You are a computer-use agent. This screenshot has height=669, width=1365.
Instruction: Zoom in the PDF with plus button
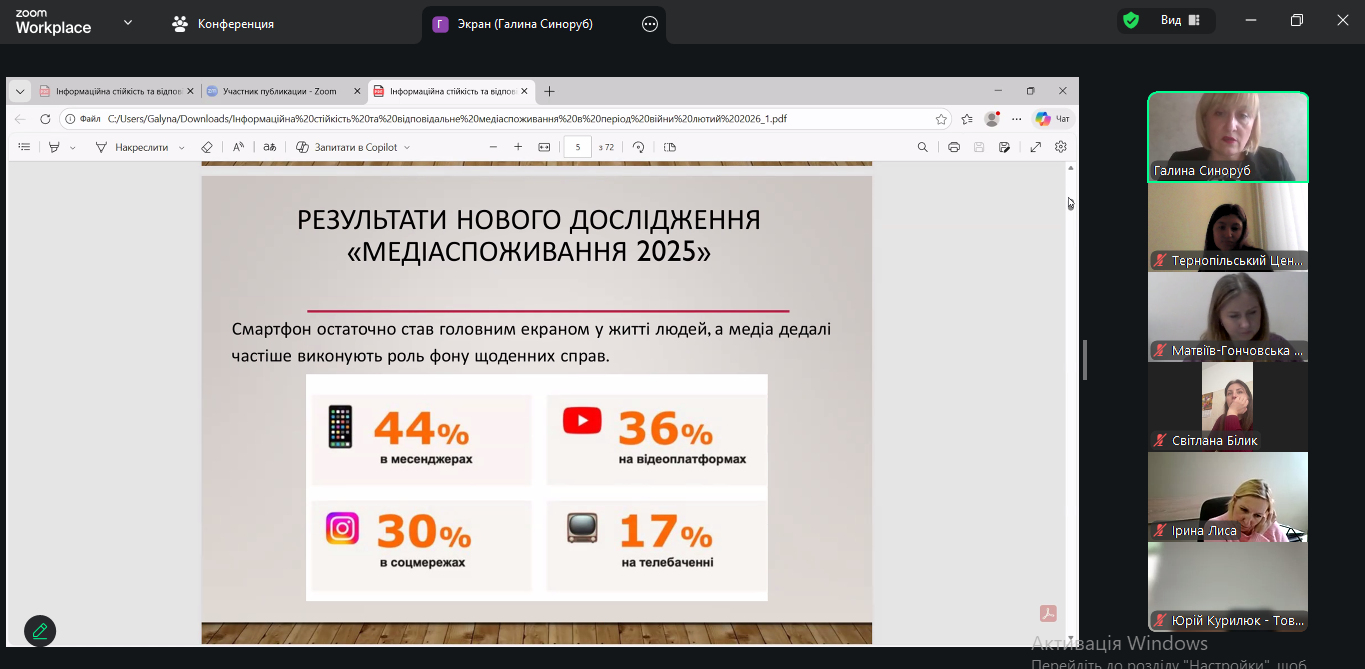click(x=518, y=147)
